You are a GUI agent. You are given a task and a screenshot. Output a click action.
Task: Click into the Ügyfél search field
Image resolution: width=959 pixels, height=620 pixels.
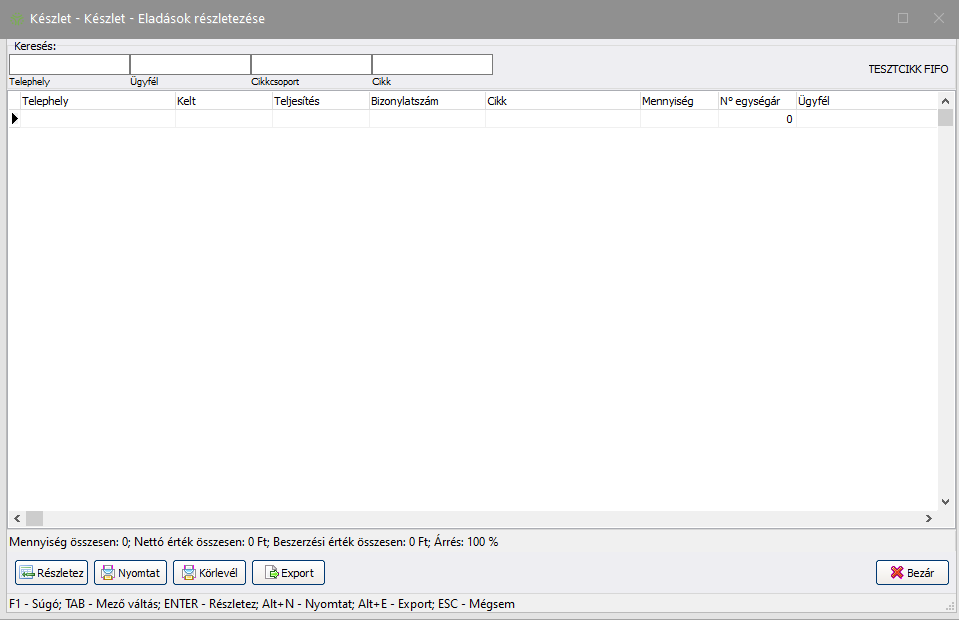190,65
